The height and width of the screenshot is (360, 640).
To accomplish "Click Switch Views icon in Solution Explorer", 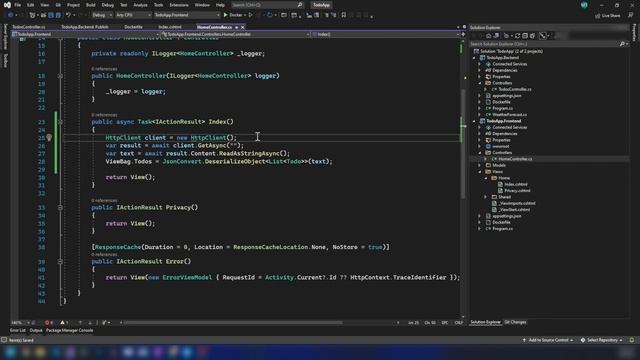I will pos(496,36).
